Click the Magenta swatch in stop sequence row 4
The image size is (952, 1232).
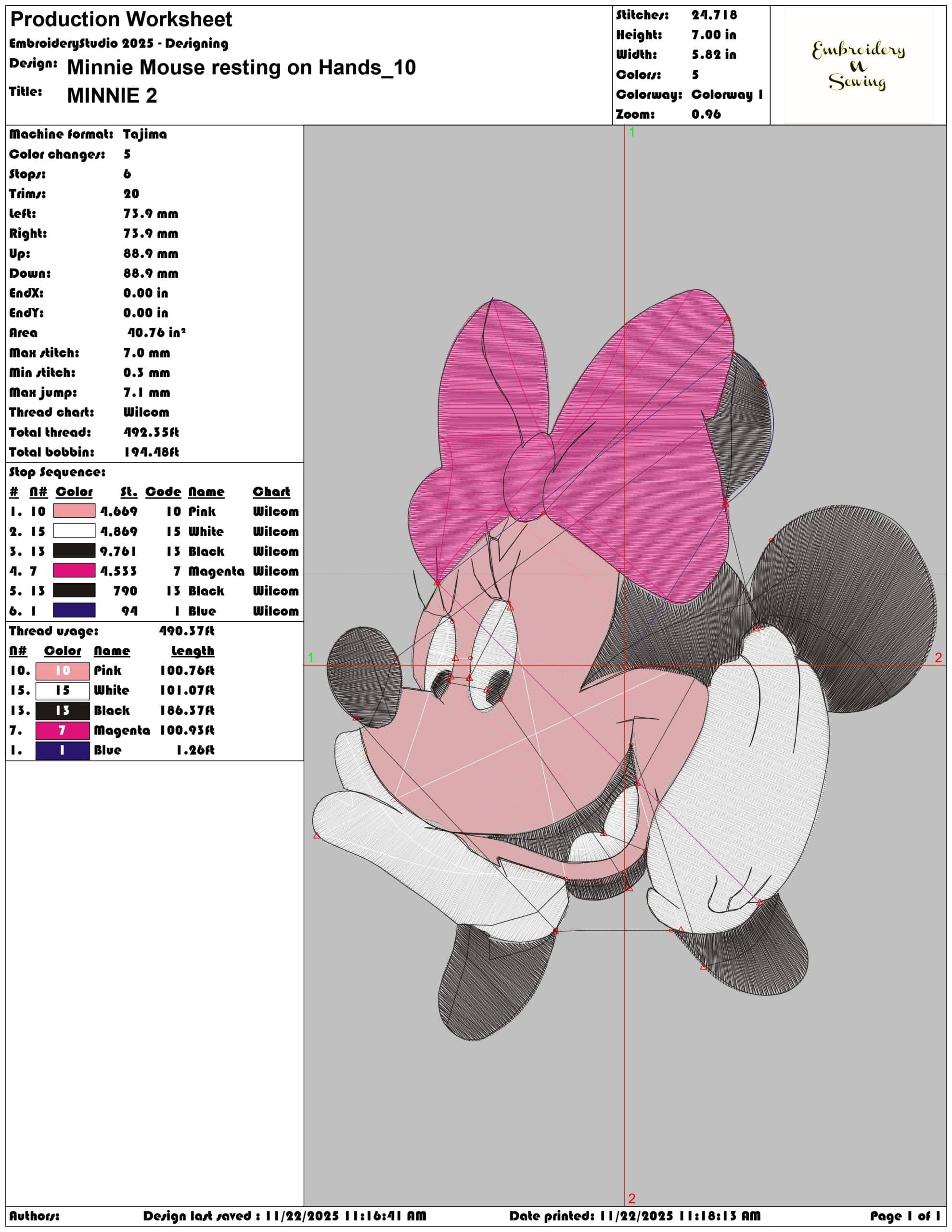(x=74, y=570)
